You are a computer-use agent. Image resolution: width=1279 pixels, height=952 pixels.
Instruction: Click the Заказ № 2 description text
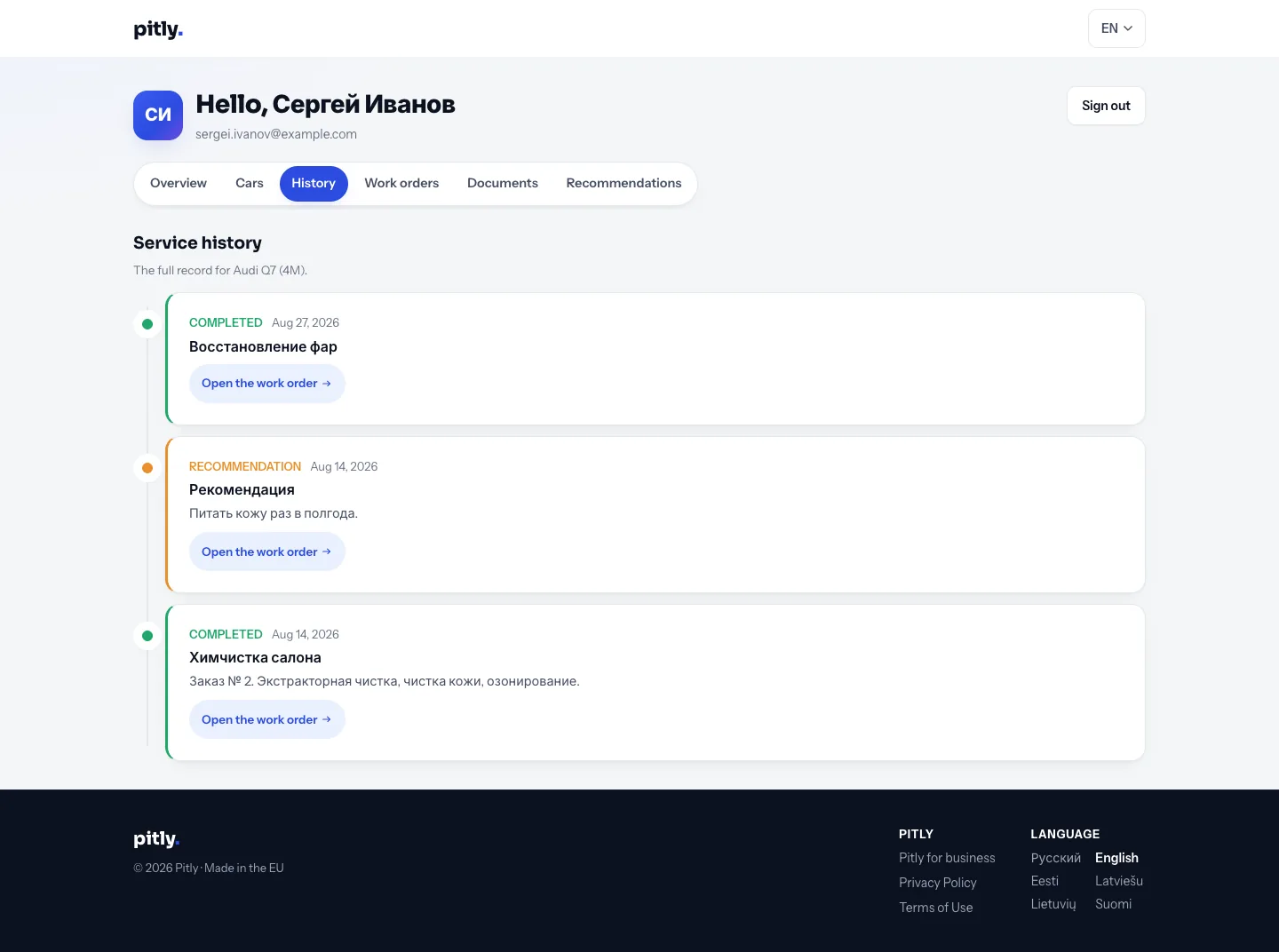(x=385, y=681)
